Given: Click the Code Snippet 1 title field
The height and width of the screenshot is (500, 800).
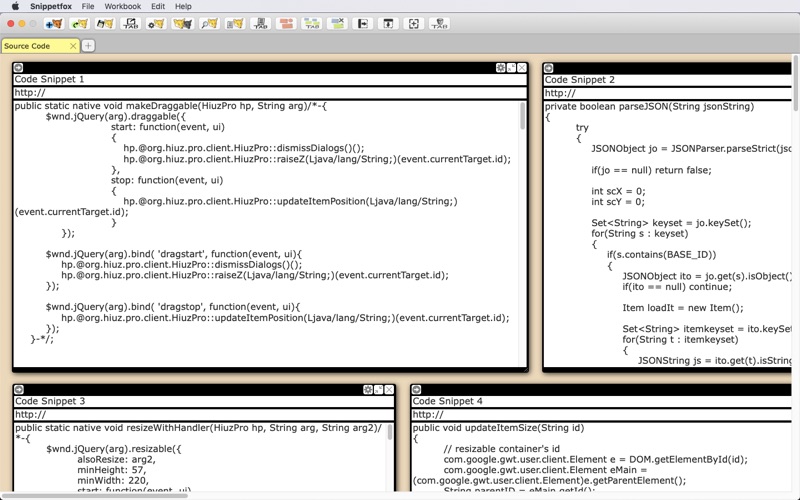Looking at the screenshot, I should [270, 79].
